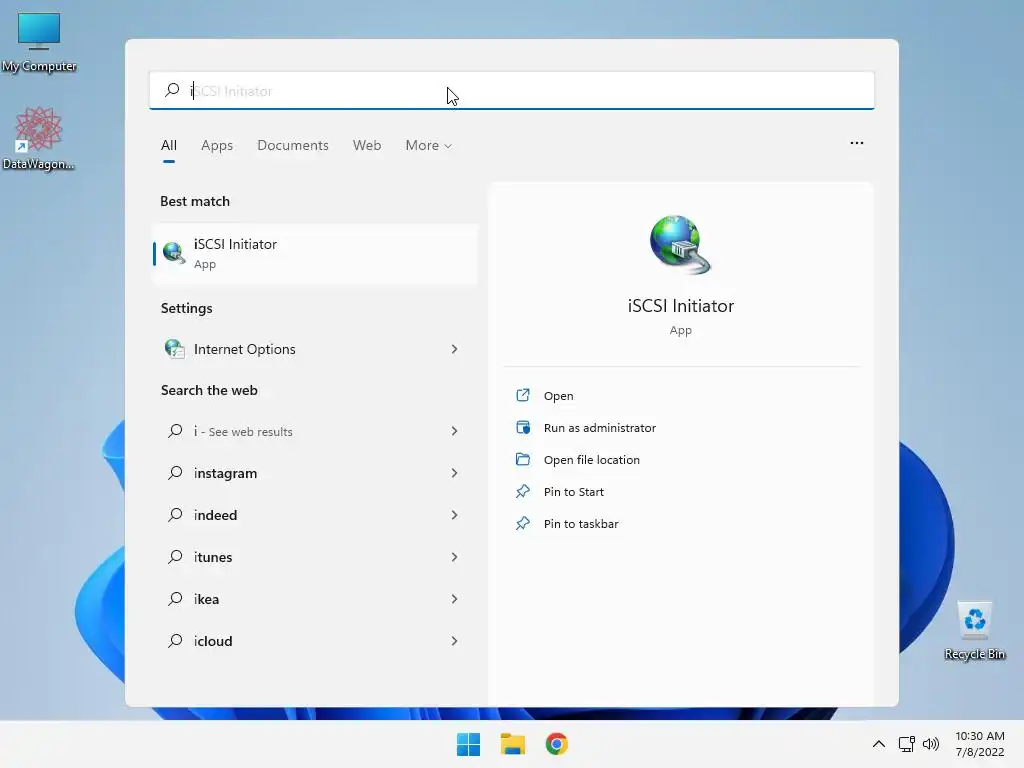Image resolution: width=1024 pixels, height=768 pixels.
Task: Click the network tray icon
Action: click(x=906, y=744)
